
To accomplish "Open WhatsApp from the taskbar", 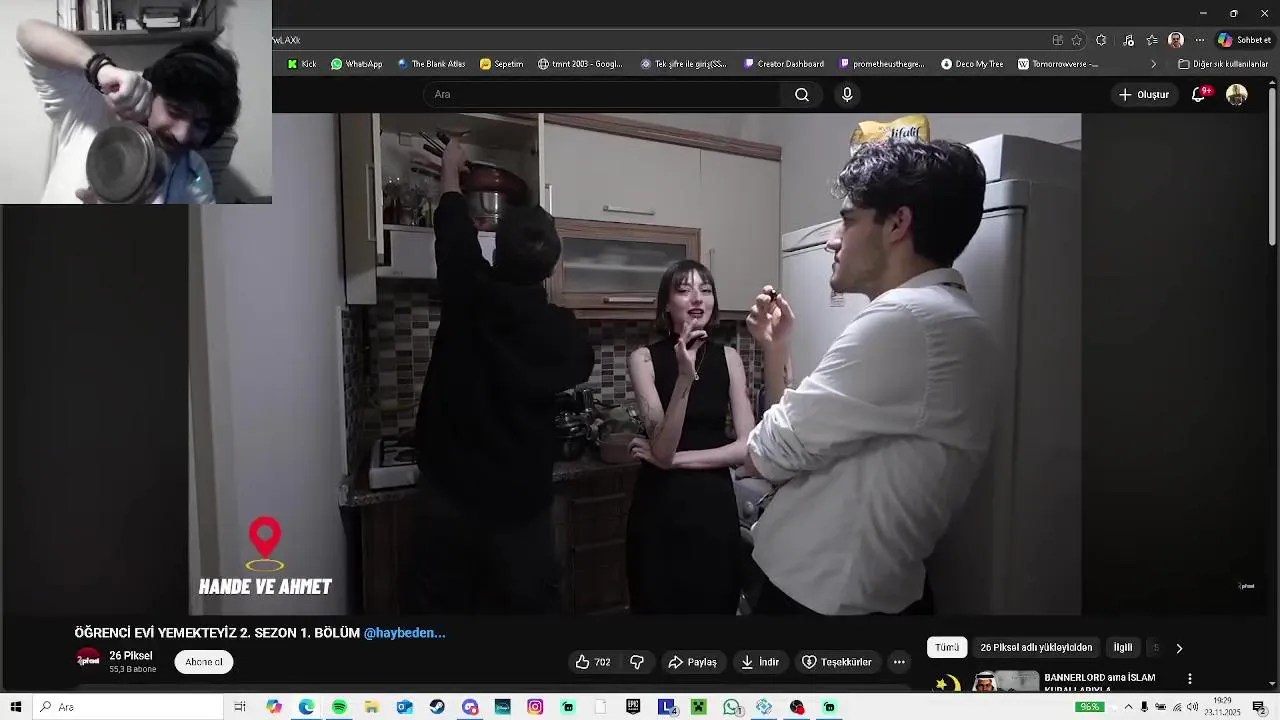I will [x=732, y=707].
